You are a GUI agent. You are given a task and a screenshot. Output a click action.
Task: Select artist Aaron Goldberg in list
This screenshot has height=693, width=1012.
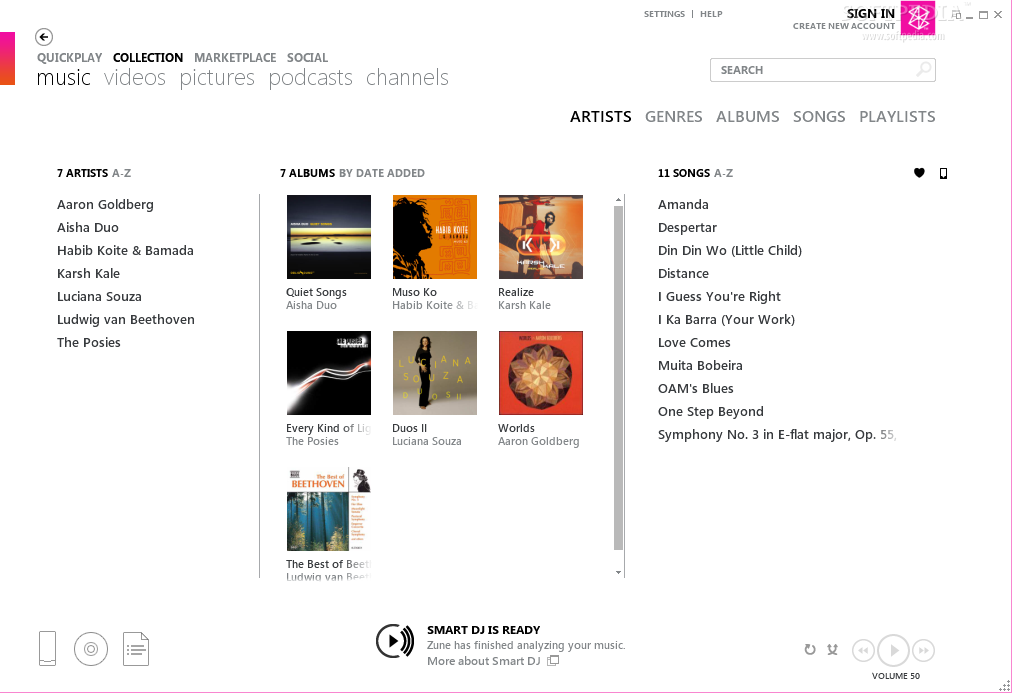(105, 205)
